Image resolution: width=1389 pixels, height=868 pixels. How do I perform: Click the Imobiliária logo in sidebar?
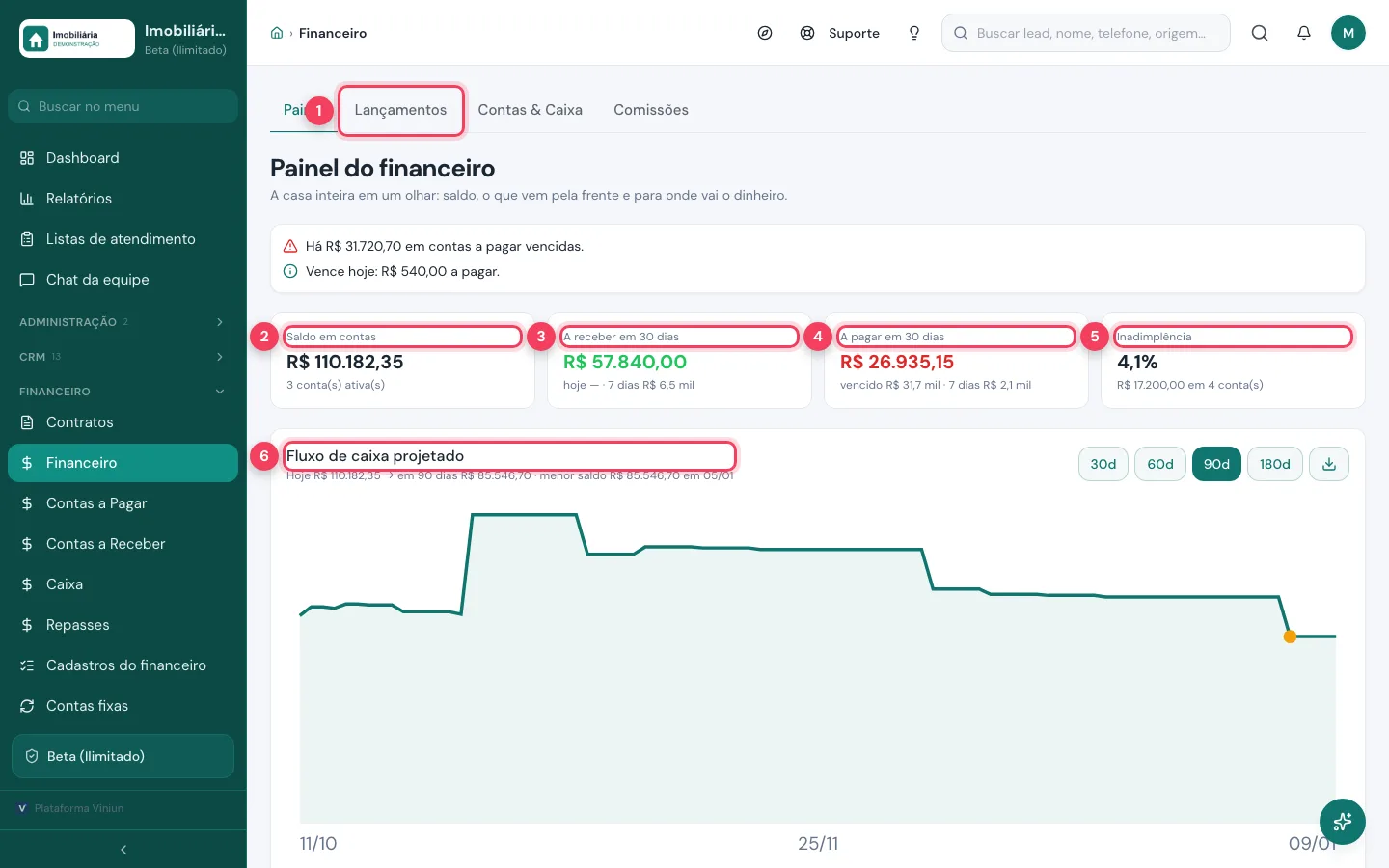tap(77, 39)
